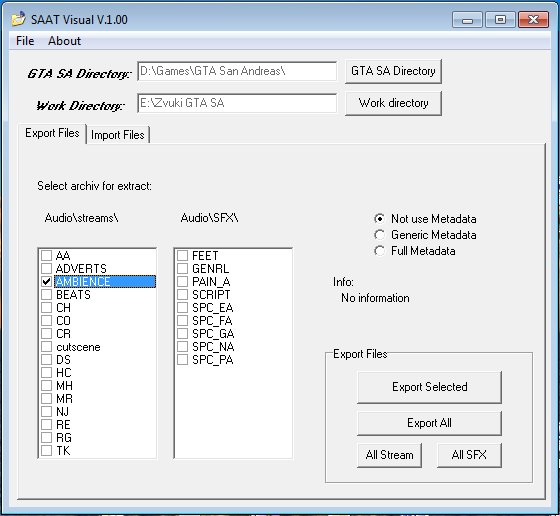Select the Not use Metadata option

tap(379, 219)
